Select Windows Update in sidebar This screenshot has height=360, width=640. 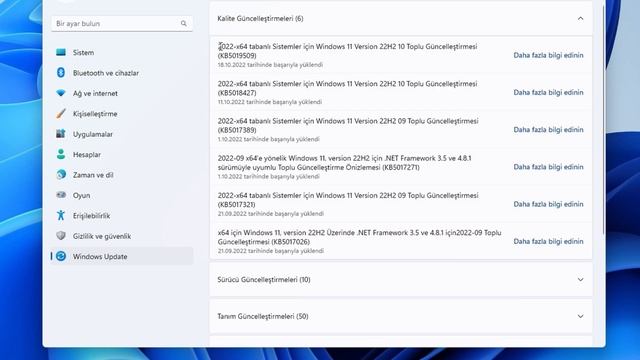coord(122,256)
